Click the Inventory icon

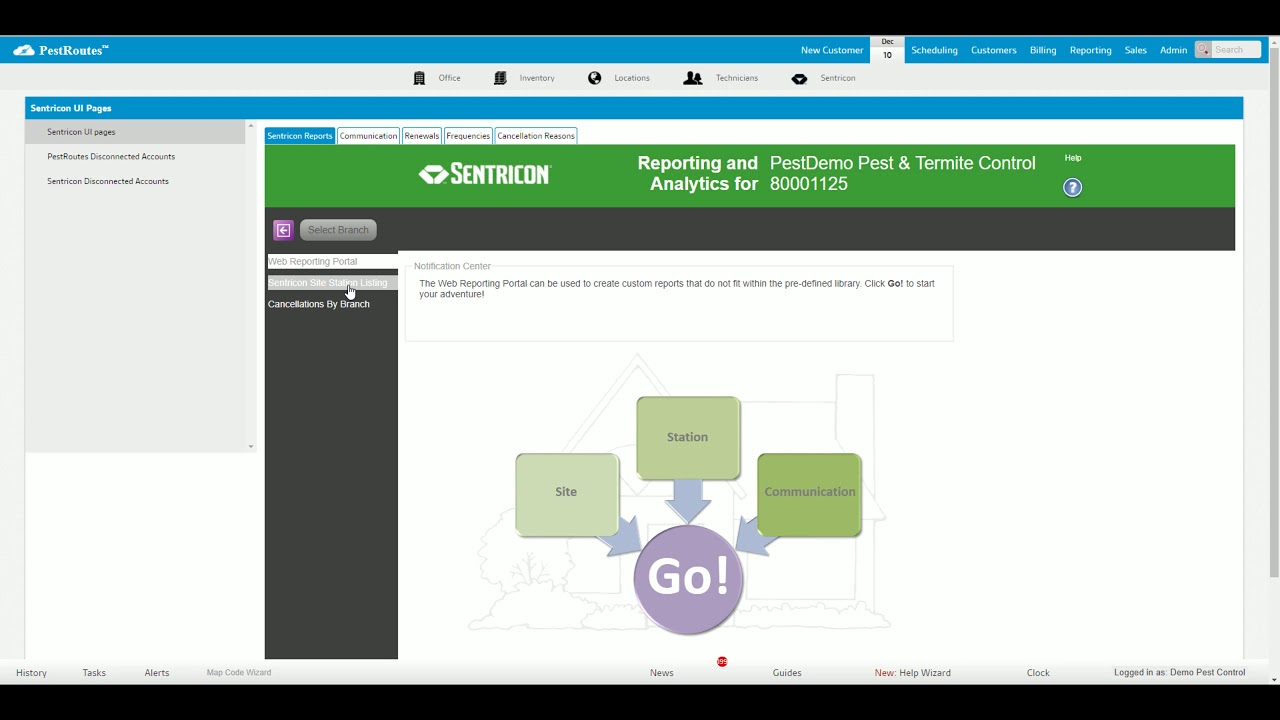(x=500, y=78)
